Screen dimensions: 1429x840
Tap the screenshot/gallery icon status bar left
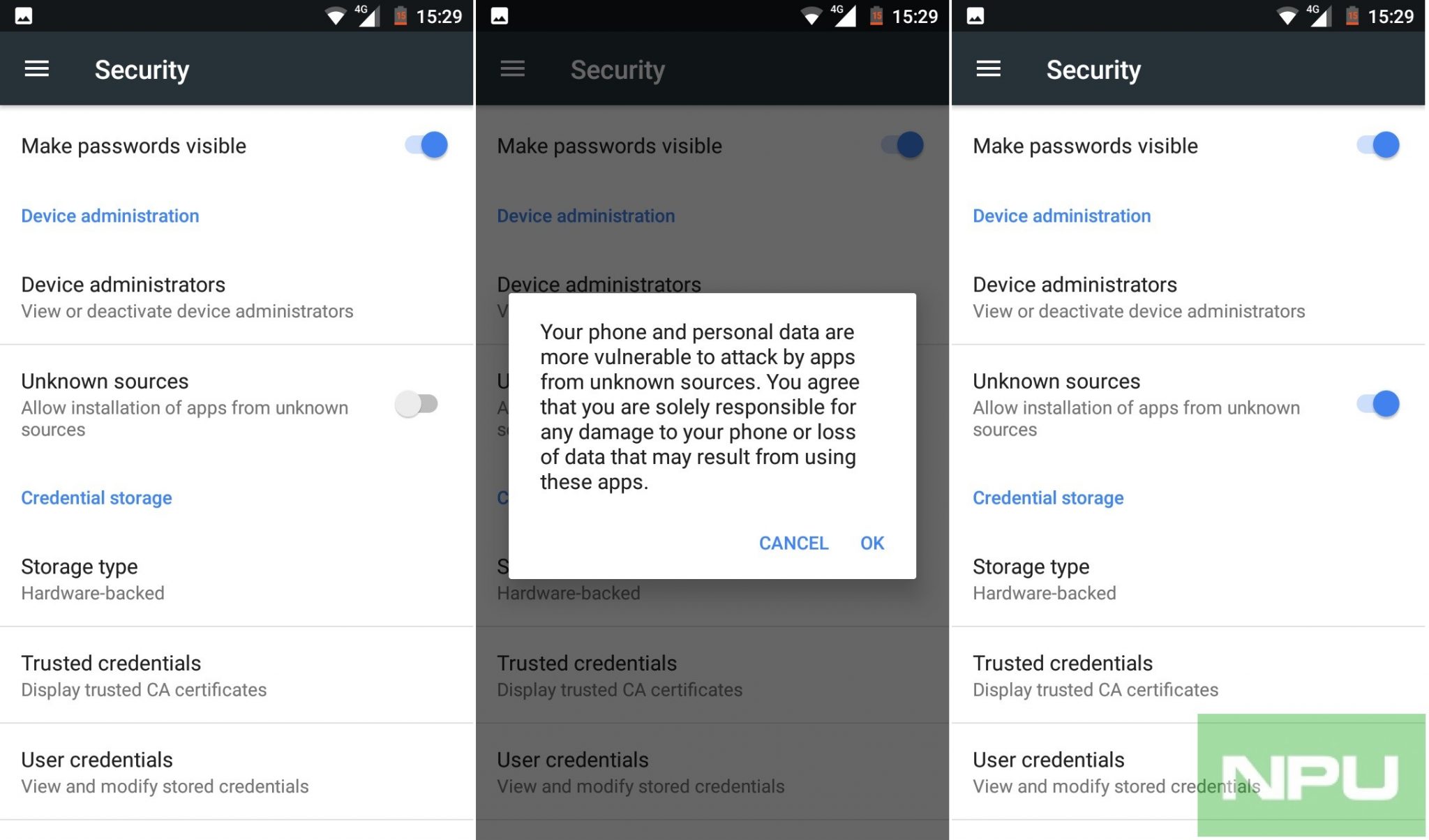[22, 13]
